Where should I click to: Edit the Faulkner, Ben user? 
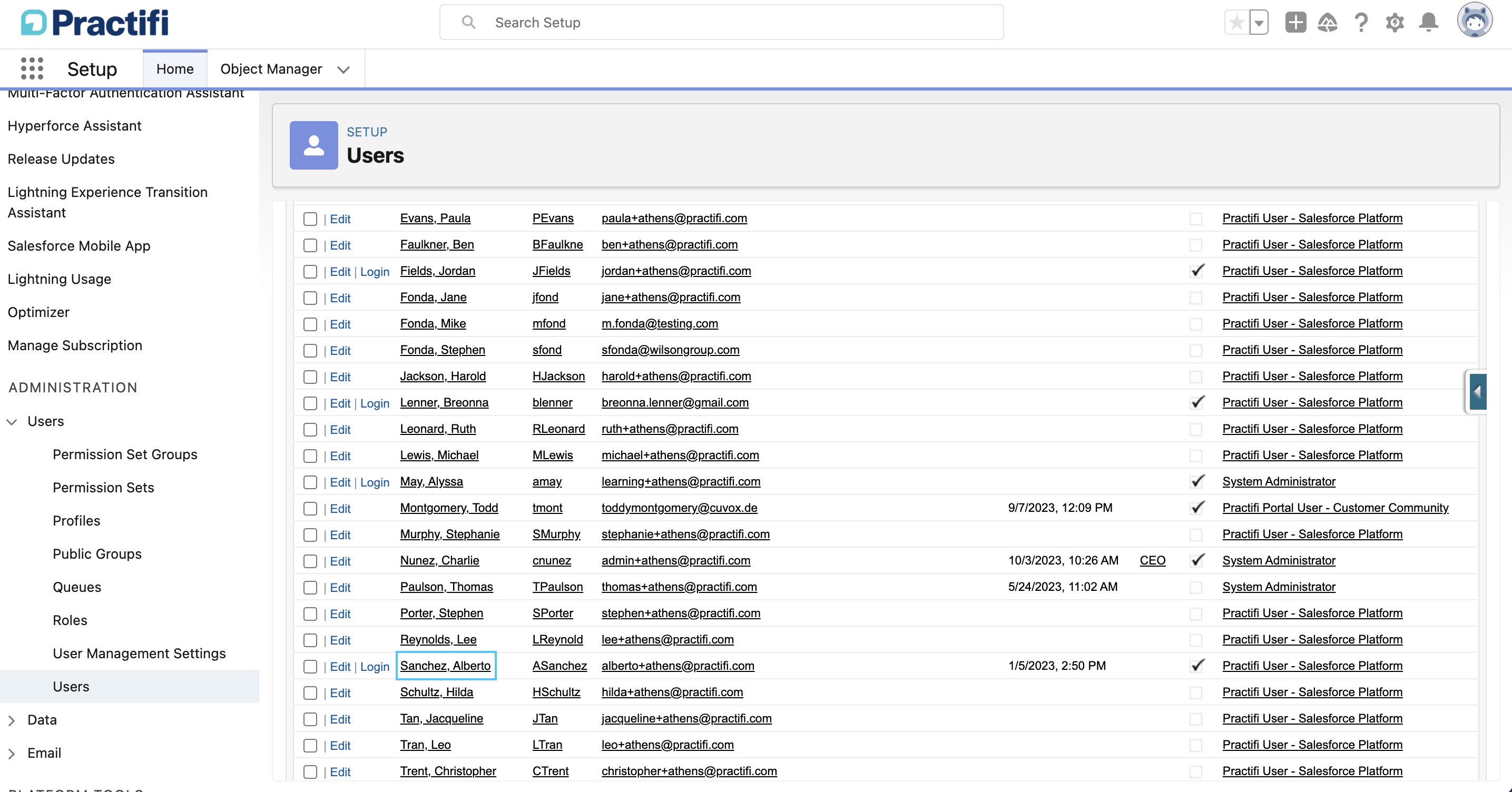point(340,245)
